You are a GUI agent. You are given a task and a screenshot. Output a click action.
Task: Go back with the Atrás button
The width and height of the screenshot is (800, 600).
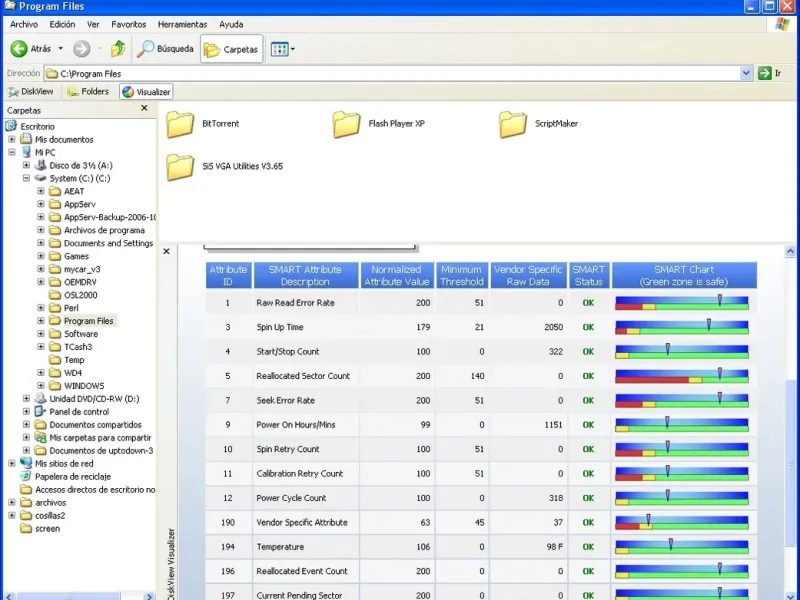[30, 49]
